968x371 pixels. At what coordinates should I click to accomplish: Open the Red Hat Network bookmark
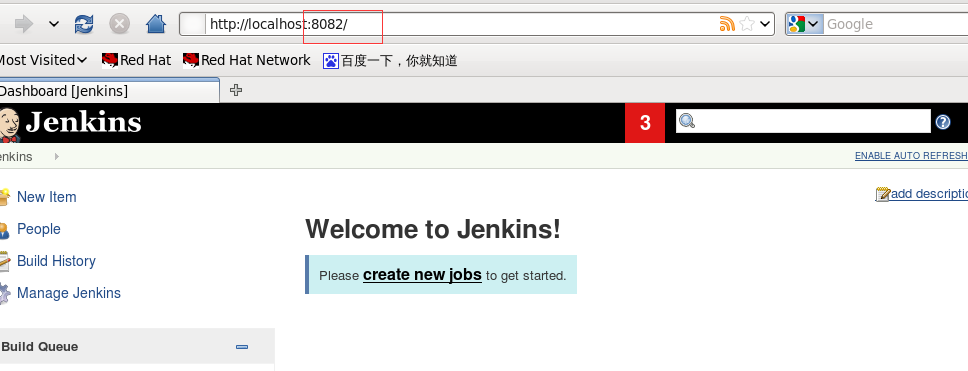click(x=247, y=60)
